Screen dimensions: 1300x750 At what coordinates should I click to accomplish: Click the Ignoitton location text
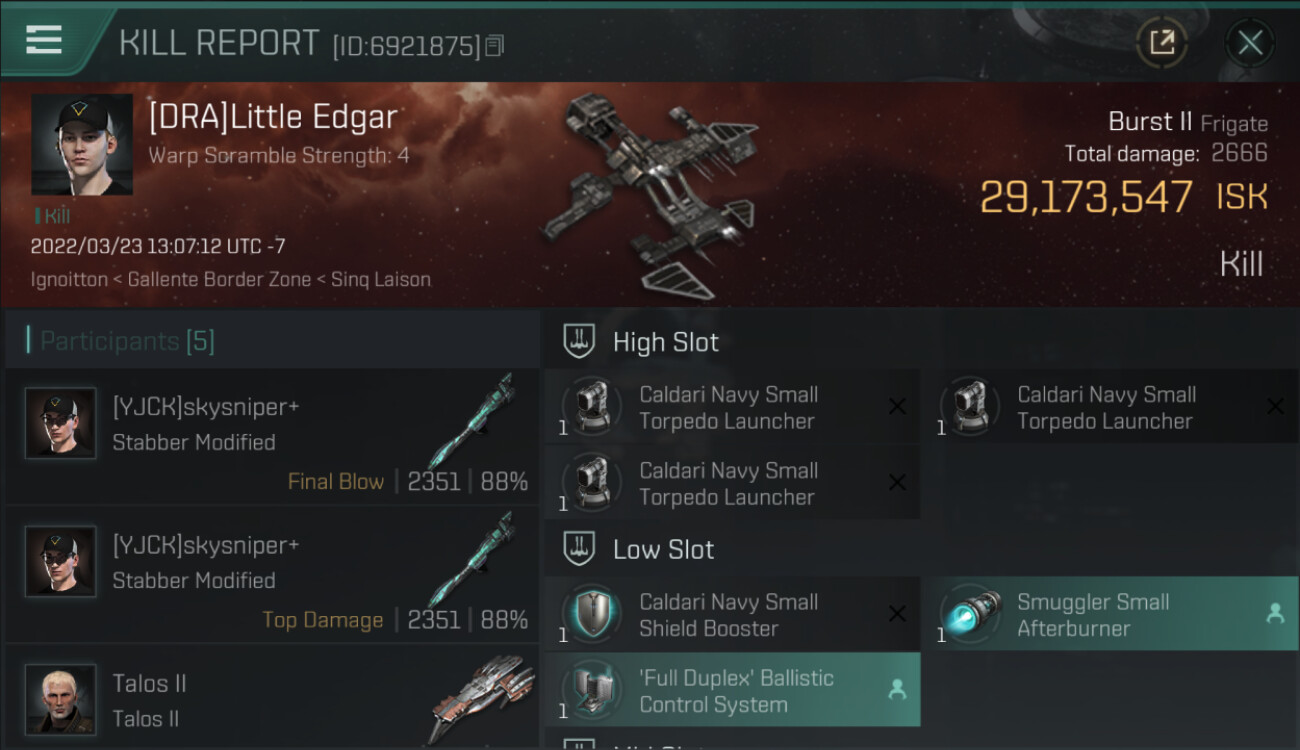pos(69,279)
